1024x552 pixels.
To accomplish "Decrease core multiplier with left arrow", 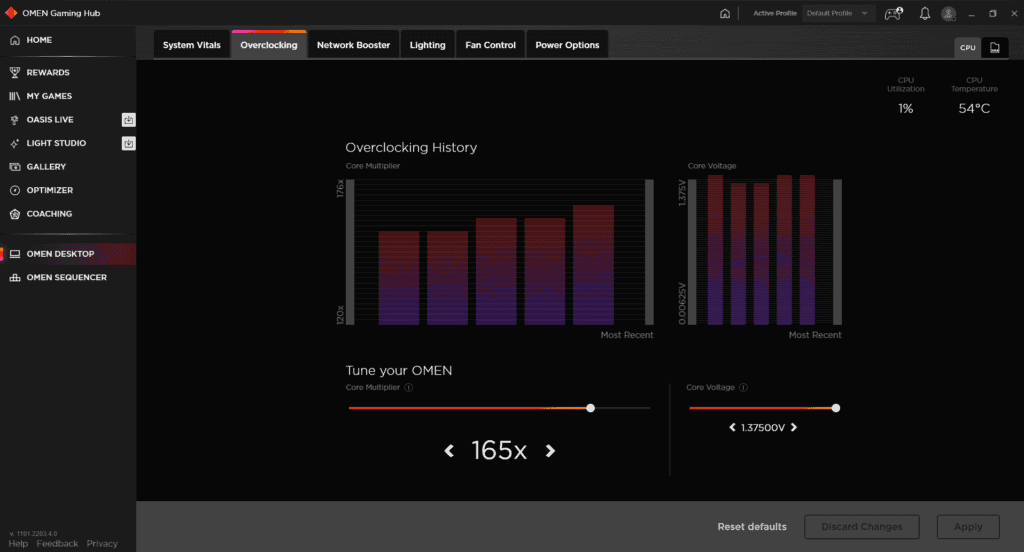I will 449,451.
